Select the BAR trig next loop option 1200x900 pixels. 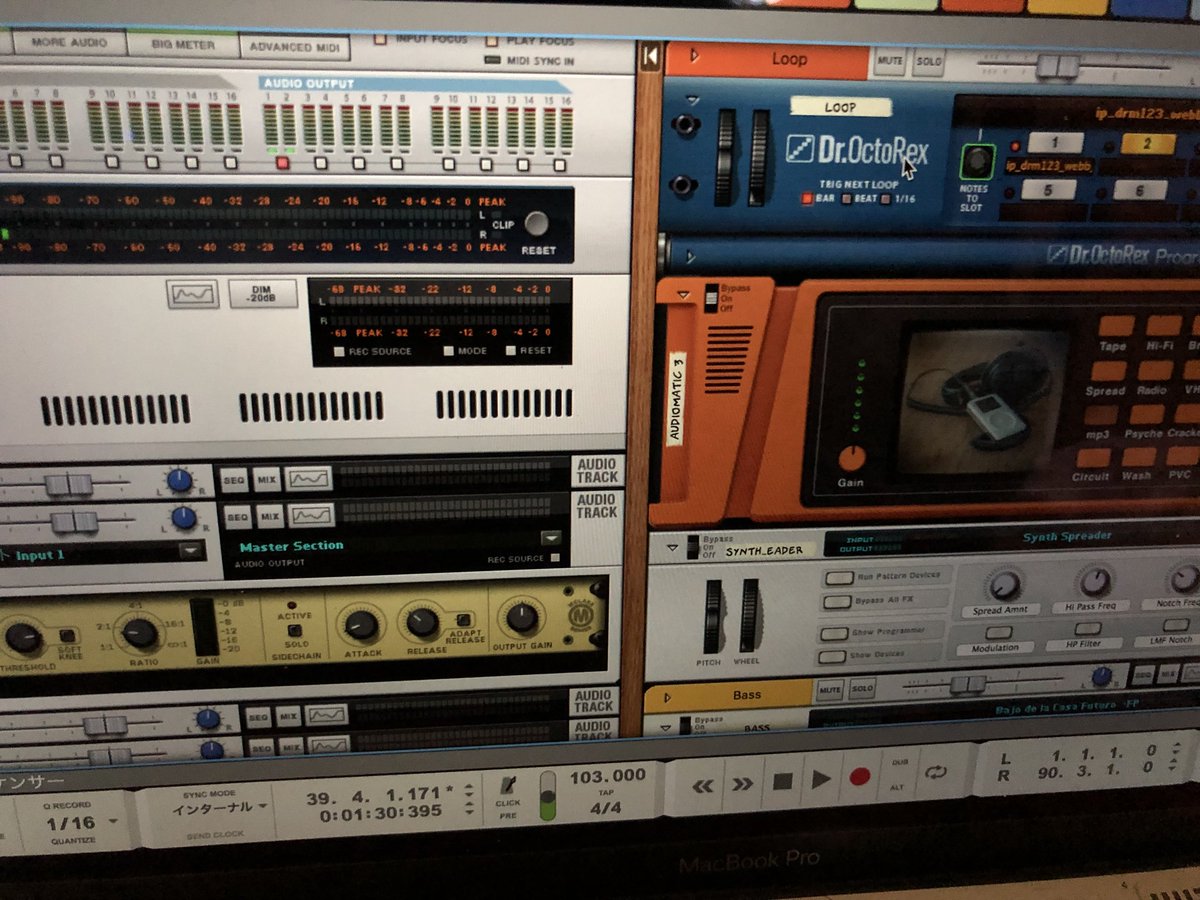(x=807, y=198)
